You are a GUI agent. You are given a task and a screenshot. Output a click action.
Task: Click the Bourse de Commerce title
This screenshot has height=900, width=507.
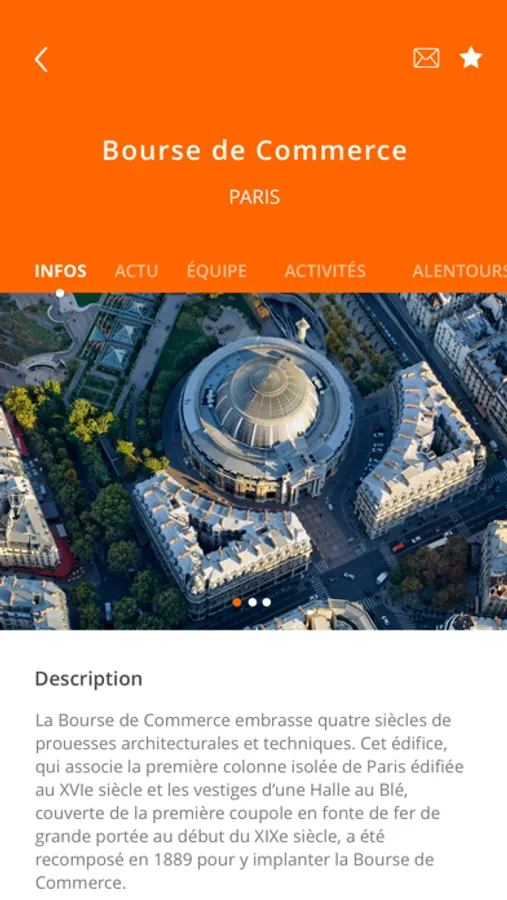254,150
